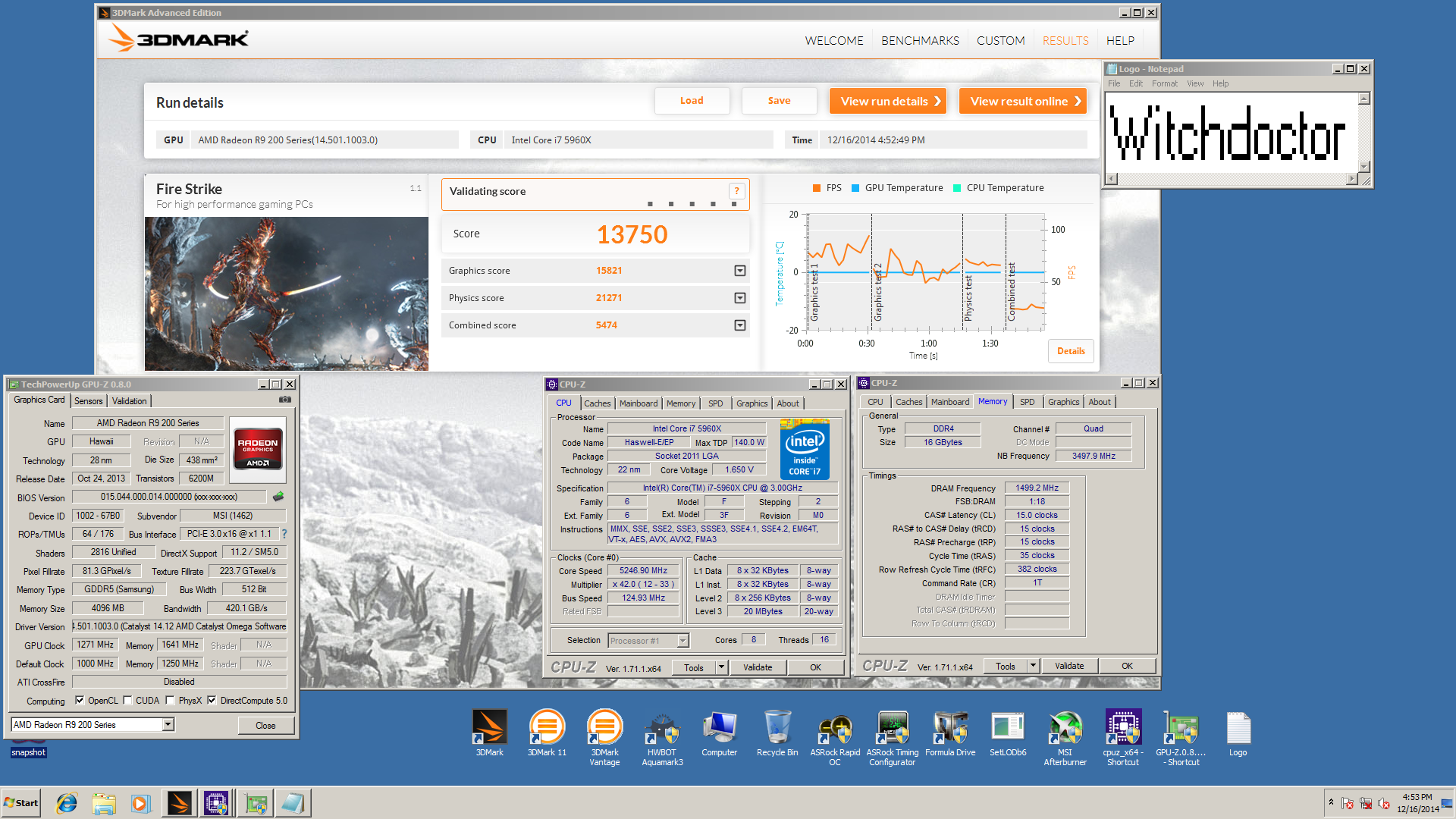Click the orange FPS legend swatch
This screenshot has width=1456, height=819.
[817, 188]
